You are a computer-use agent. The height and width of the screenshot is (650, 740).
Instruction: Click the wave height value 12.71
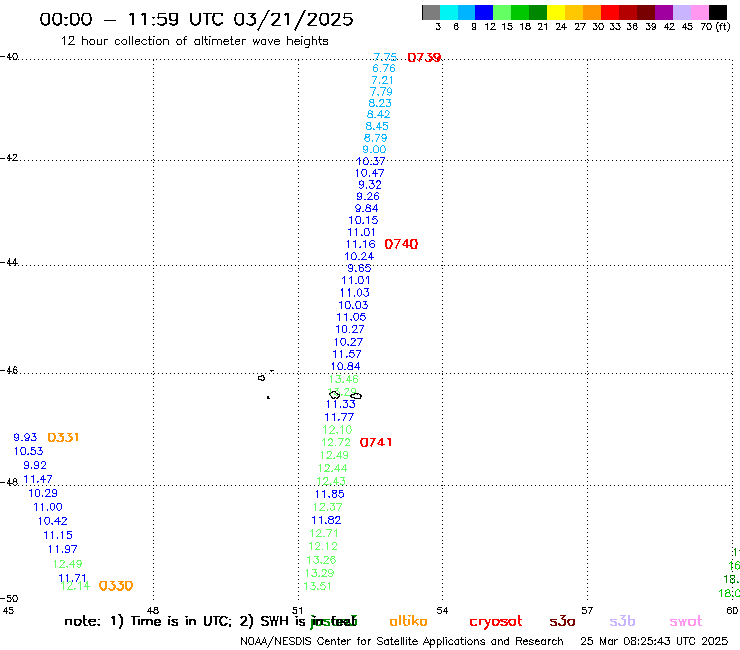324,533
